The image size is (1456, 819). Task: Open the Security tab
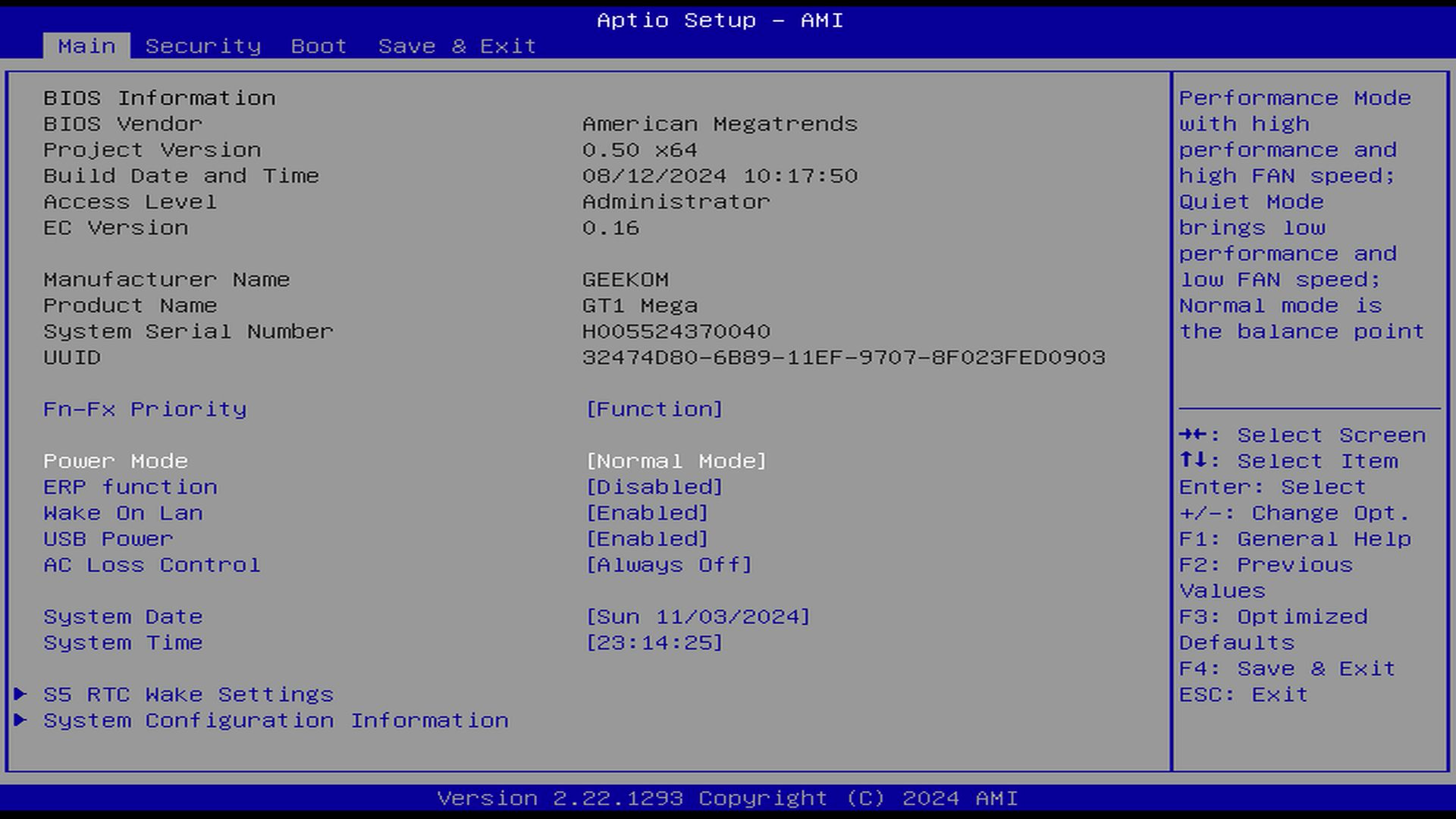[203, 45]
